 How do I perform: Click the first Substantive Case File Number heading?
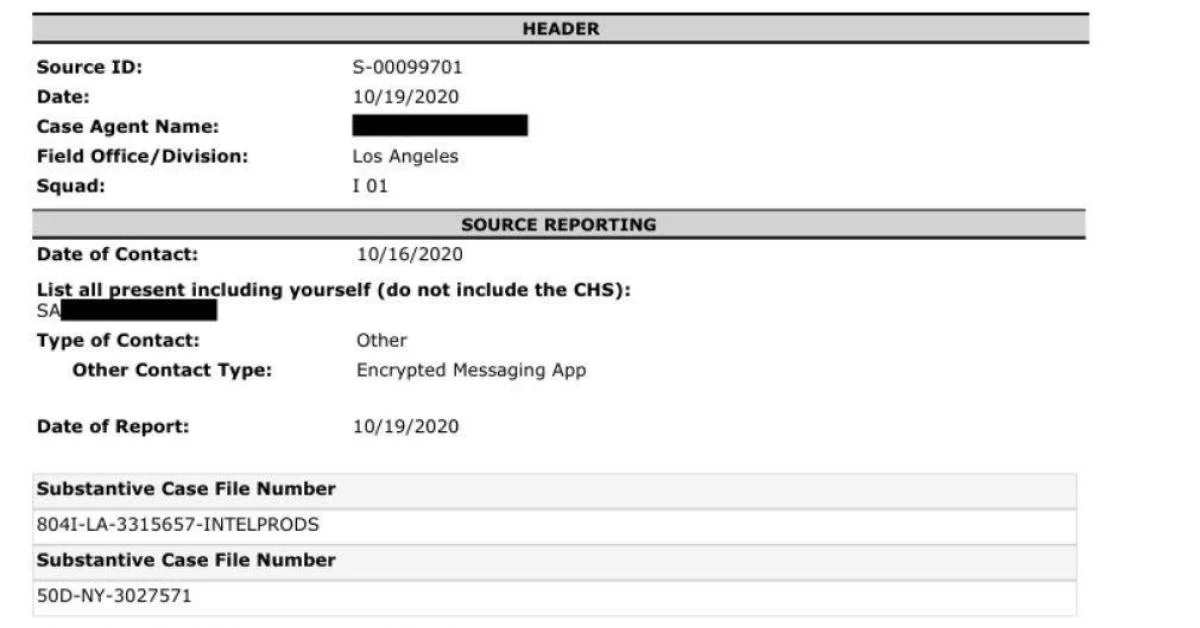click(186, 489)
